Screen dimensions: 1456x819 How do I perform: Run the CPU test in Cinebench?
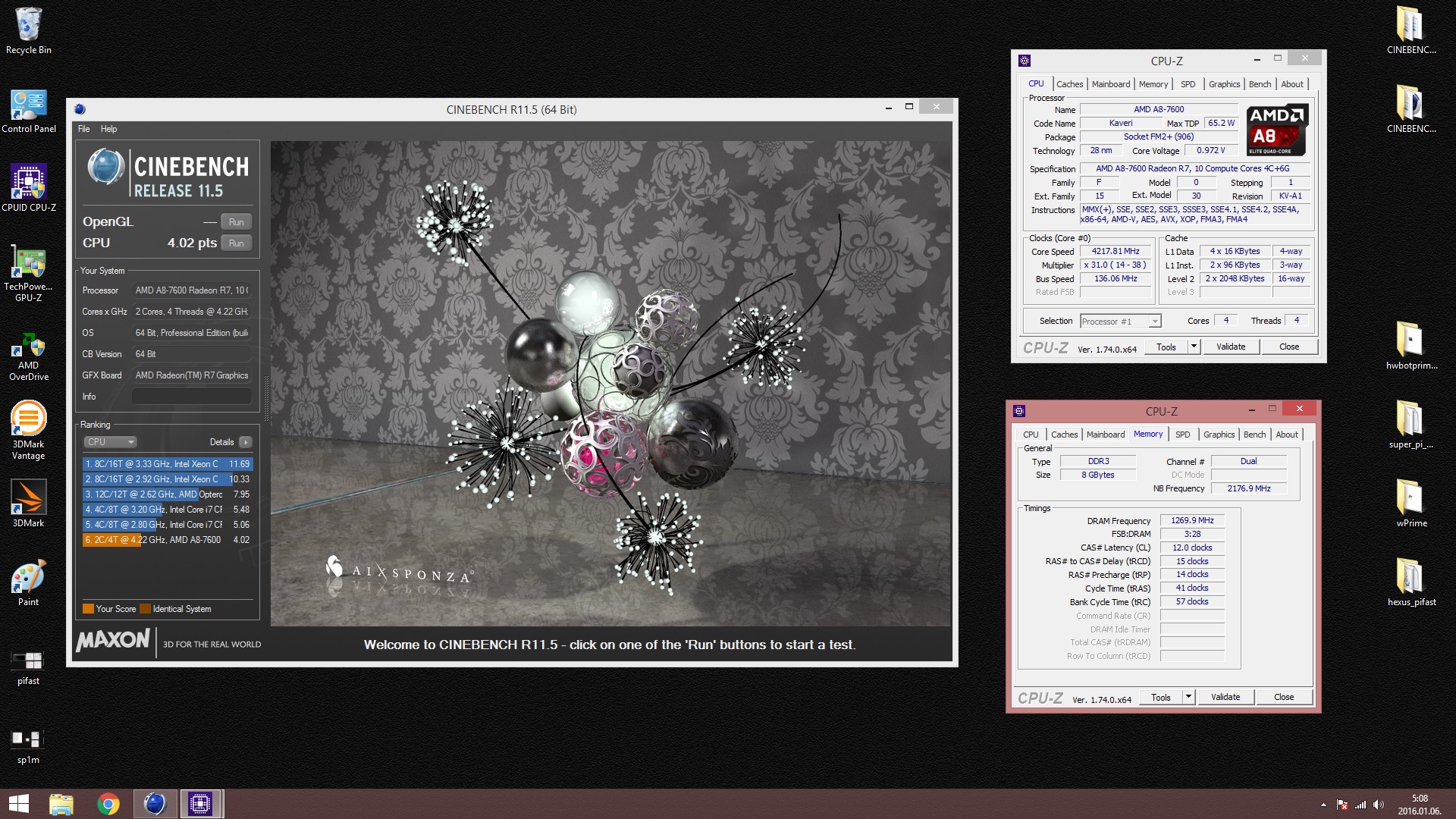point(237,243)
